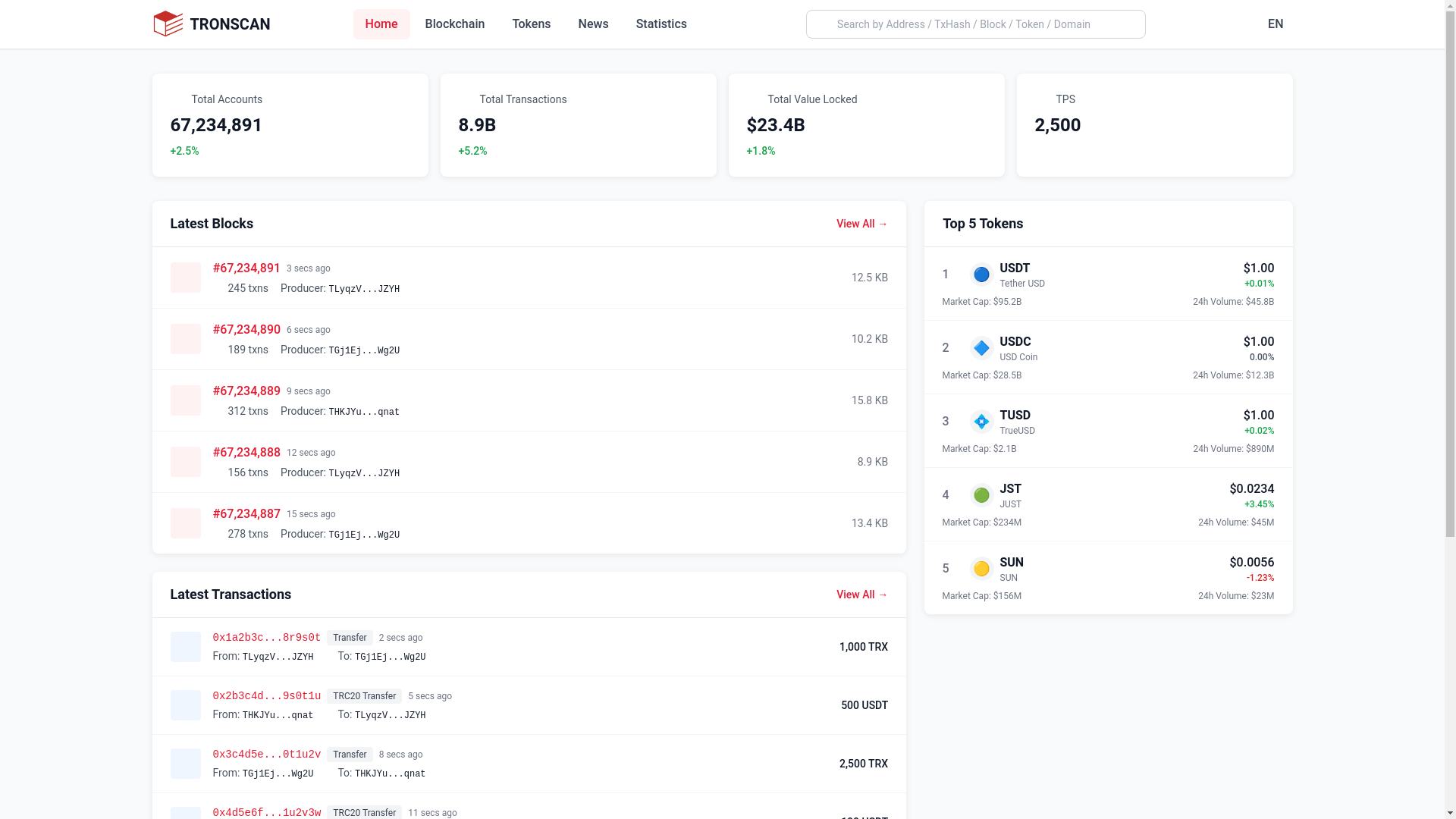Click sender THKJYu...qnat of 500 USDT transfer
The height and width of the screenshot is (819, 1456).
pyautogui.click(x=278, y=715)
